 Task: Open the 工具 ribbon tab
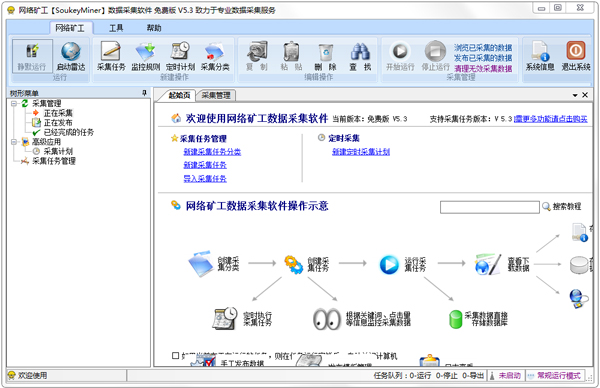click(x=116, y=28)
